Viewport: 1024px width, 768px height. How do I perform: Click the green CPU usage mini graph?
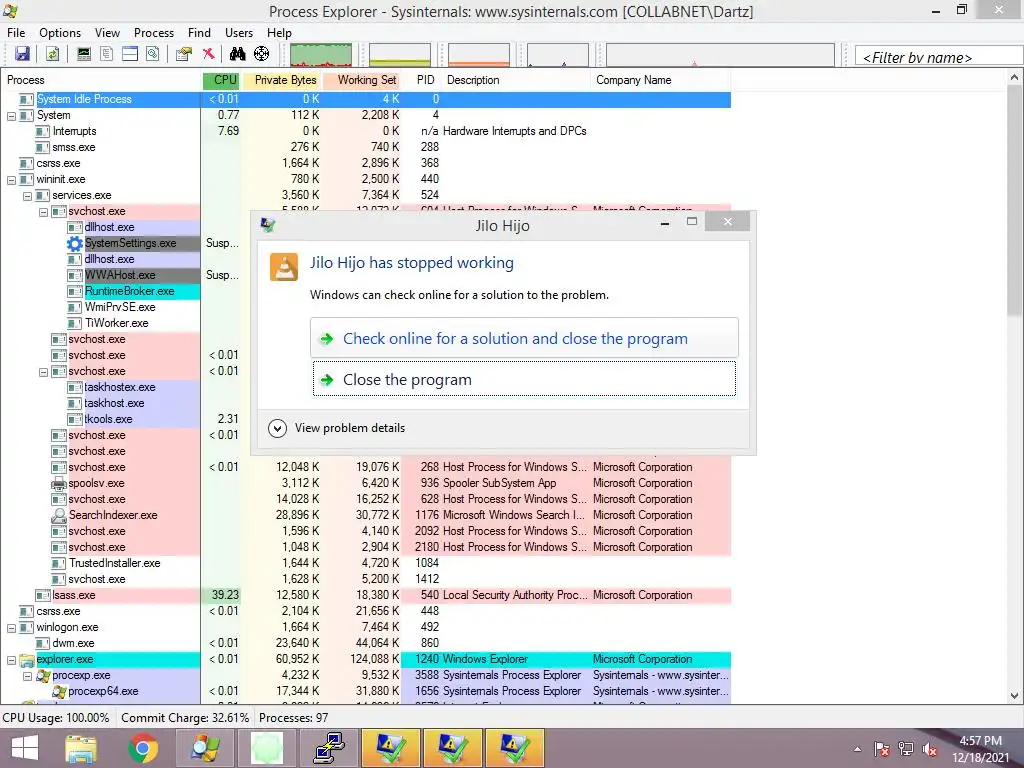tap(321, 55)
